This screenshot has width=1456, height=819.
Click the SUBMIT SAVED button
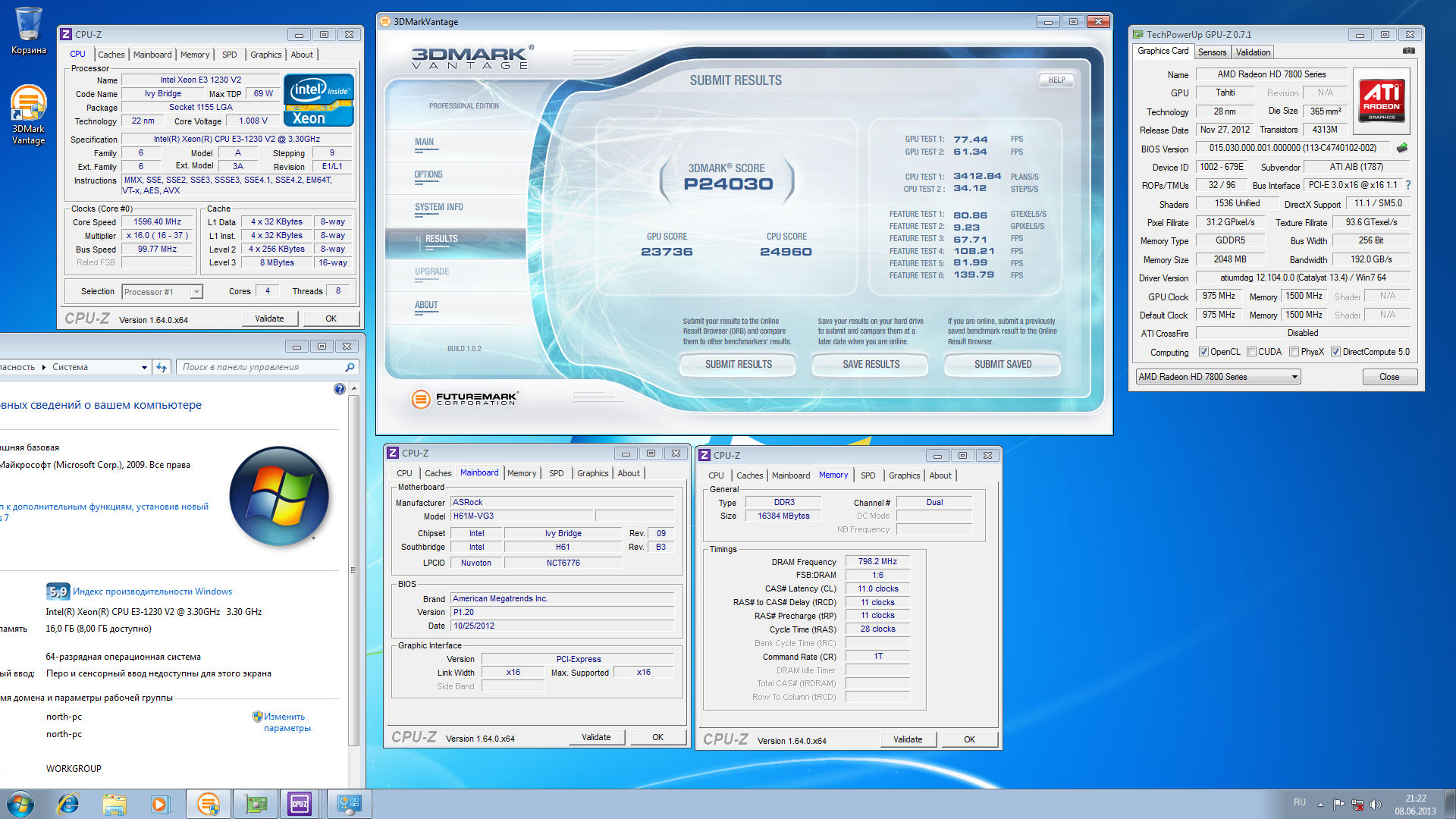[x=1003, y=365]
